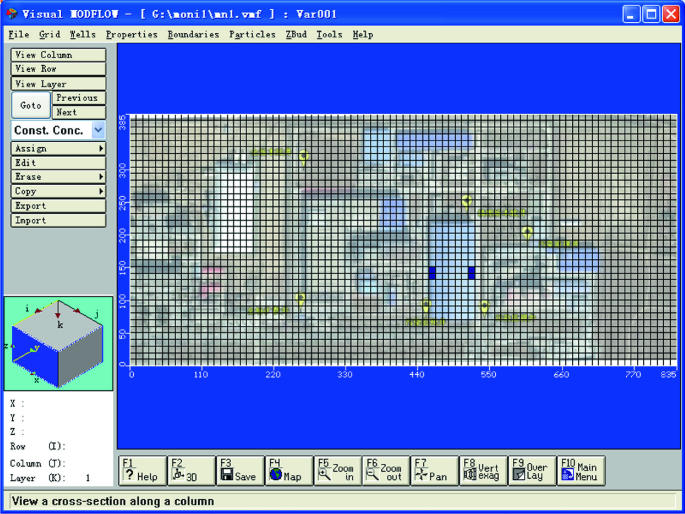Activate F6 Zoom out

point(387,471)
